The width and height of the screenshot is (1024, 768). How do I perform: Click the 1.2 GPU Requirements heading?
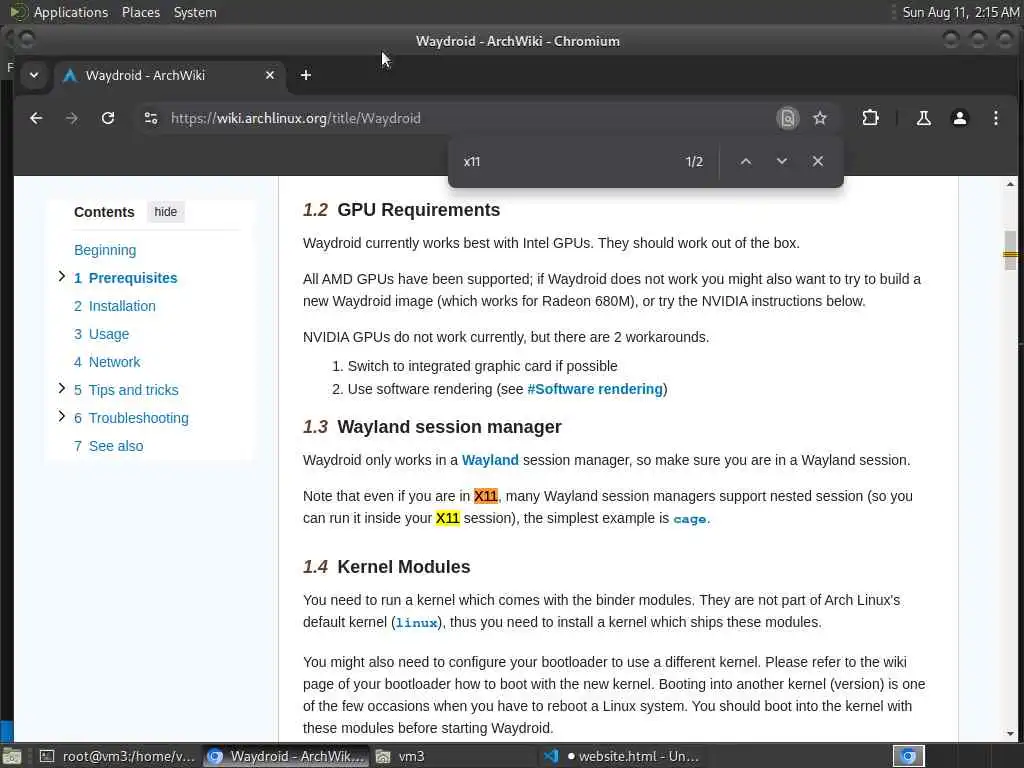coord(402,210)
